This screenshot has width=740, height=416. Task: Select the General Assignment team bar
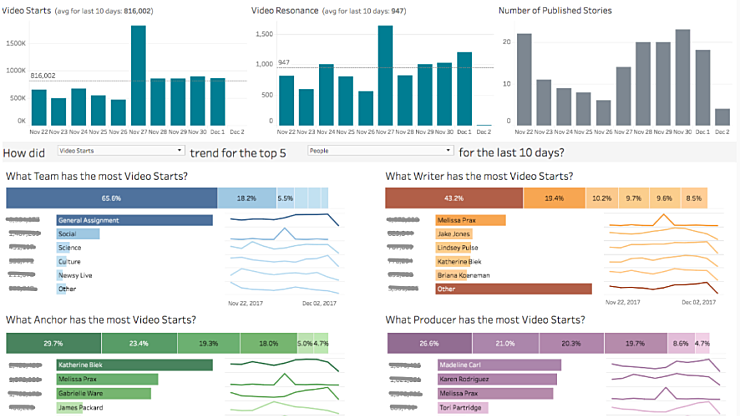tap(135, 220)
